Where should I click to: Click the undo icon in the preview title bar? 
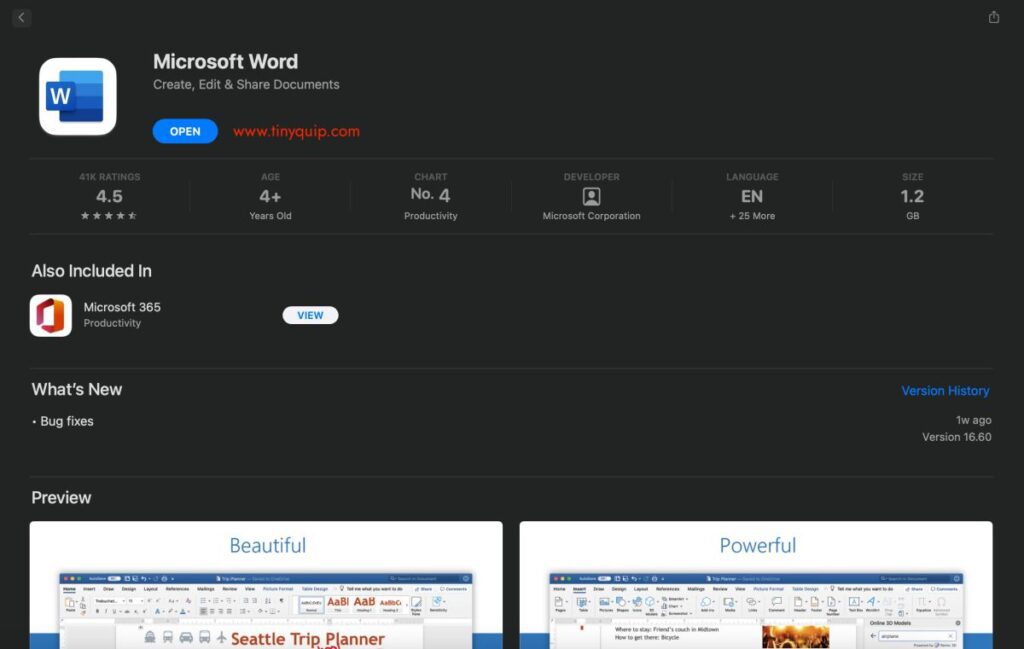click(x=142, y=578)
